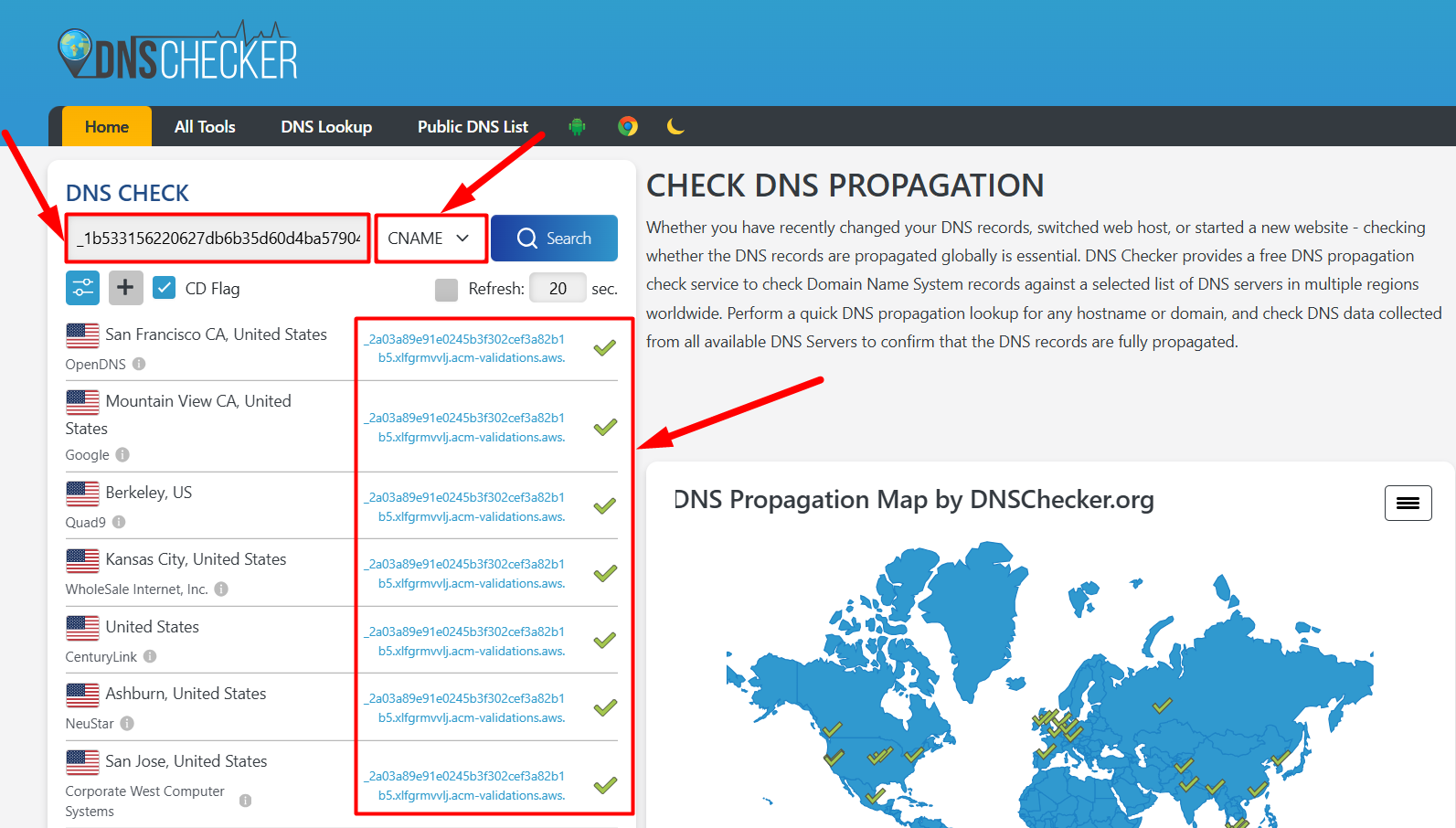Open the settings sliders icon button
This screenshot has height=828, width=1456.
[x=82, y=288]
